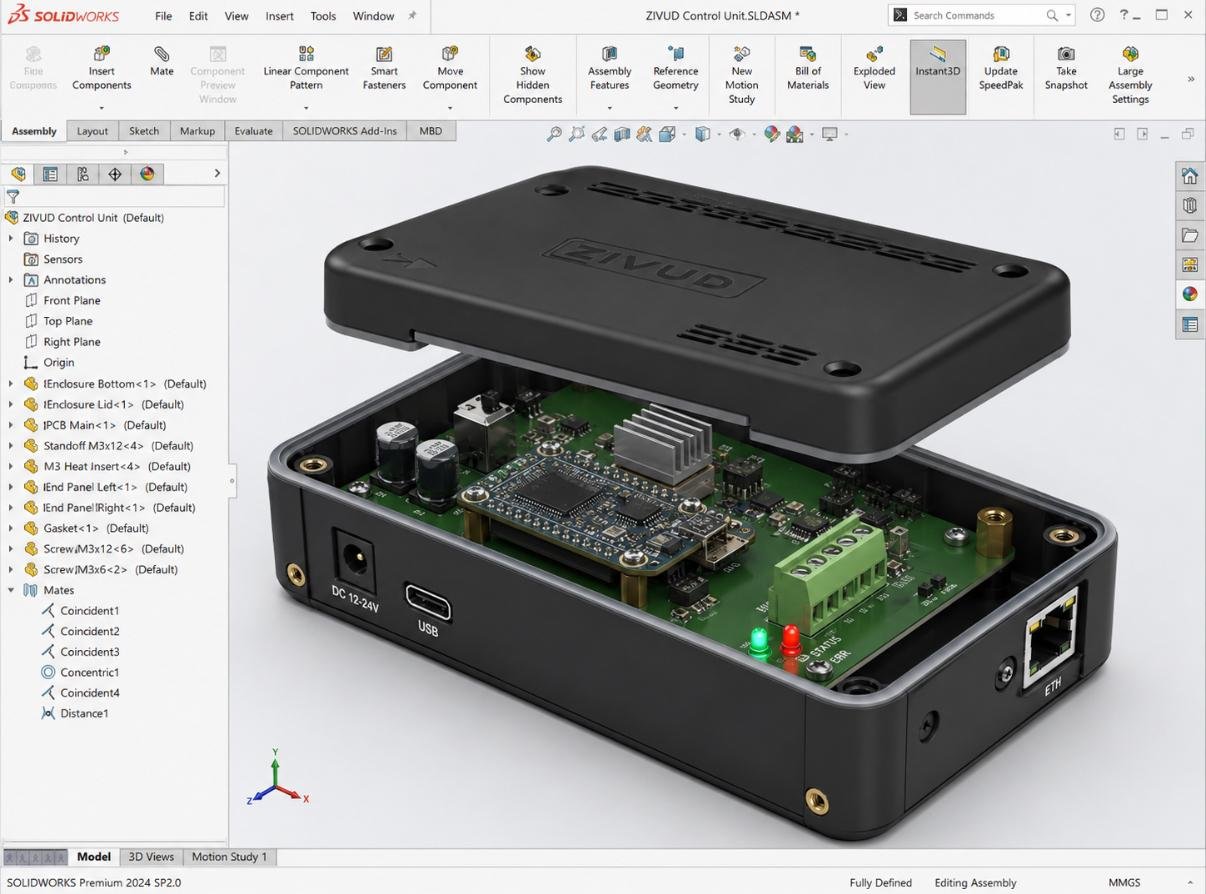Click MMGS units in status bar
The image size is (1206, 894).
pos(1124,882)
